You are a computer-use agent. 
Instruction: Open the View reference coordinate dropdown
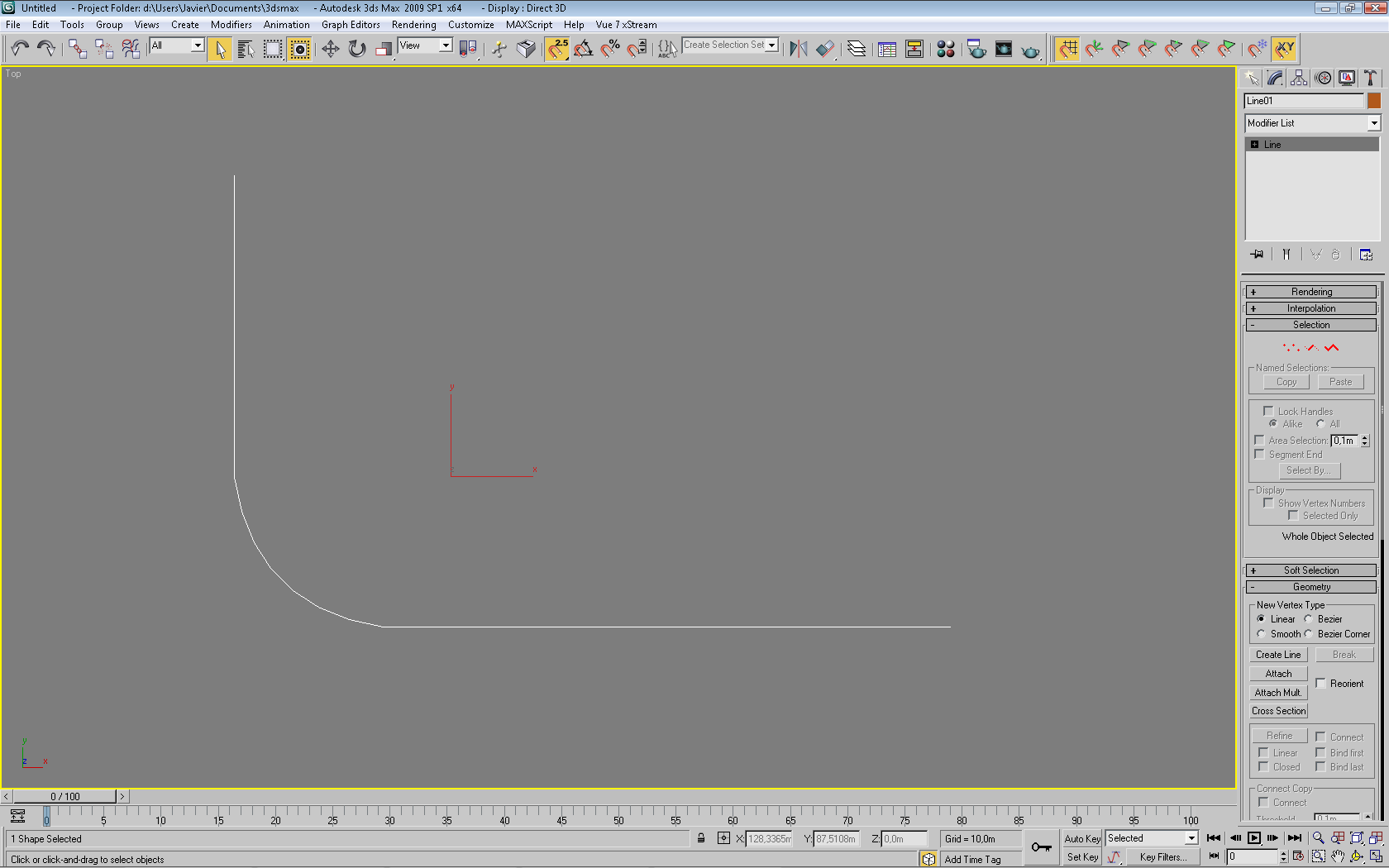(x=425, y=45)
